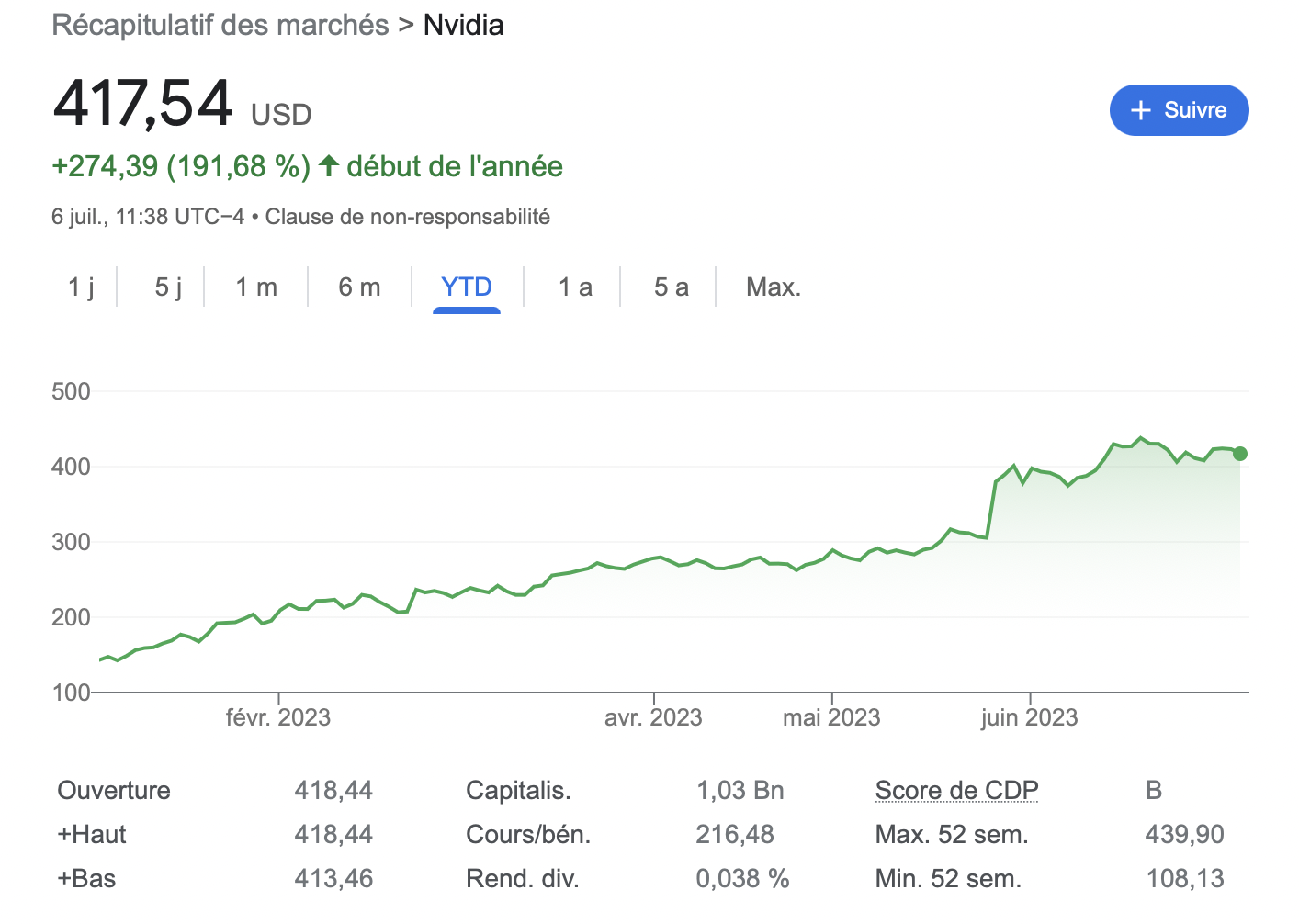Image resolution: width=1299 pixels, height=924 pixels.
Task: Follow Nvidia with the Suivre button
Action: 1179,110
